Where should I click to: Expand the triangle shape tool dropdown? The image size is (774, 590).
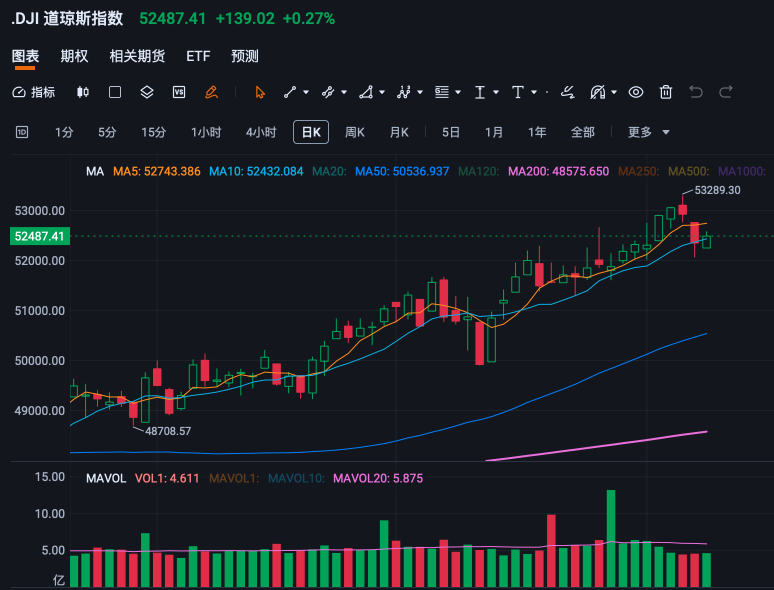[x=382, y=92]
